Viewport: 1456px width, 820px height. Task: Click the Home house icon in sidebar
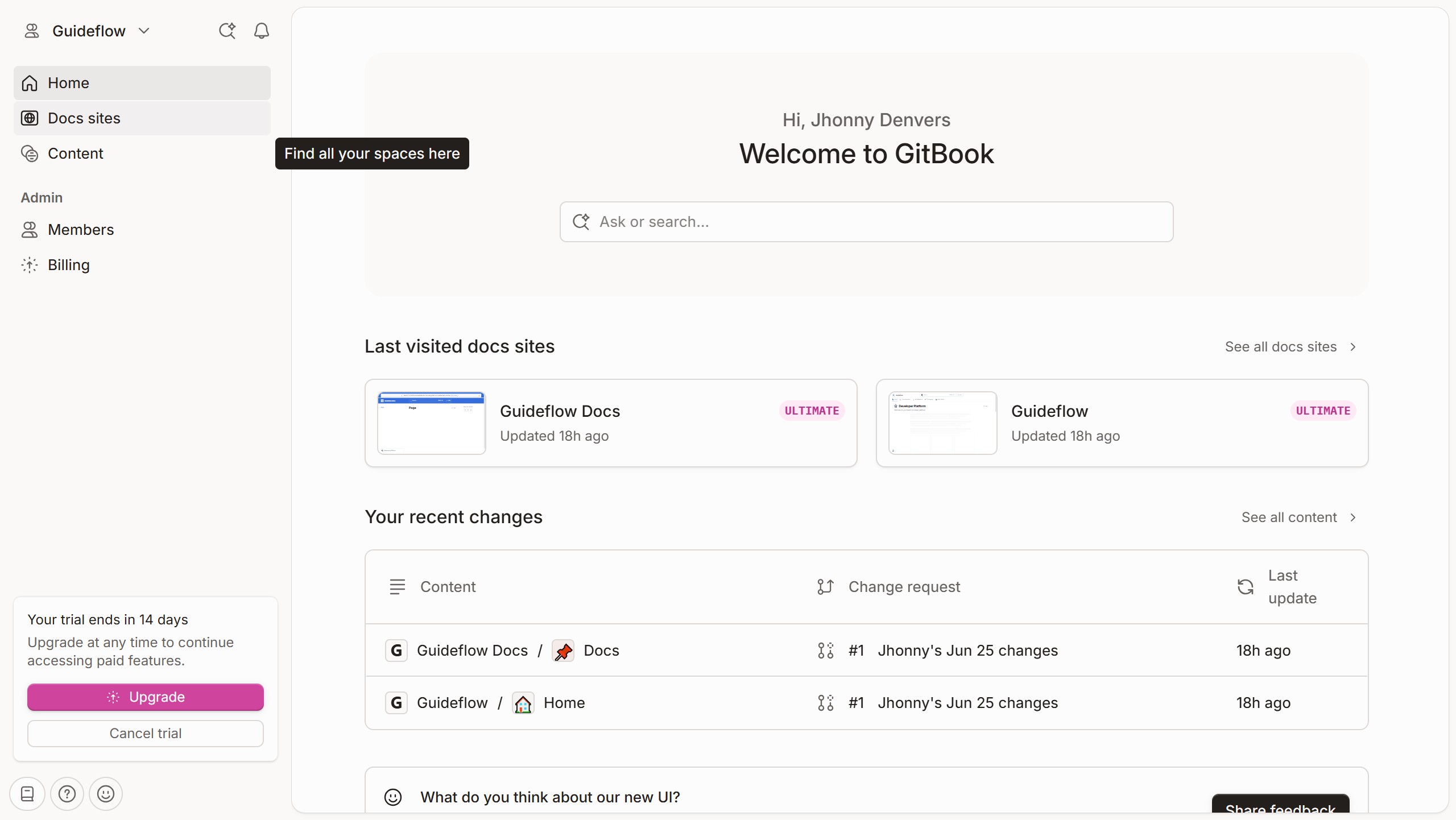click(x=30, y=83)
